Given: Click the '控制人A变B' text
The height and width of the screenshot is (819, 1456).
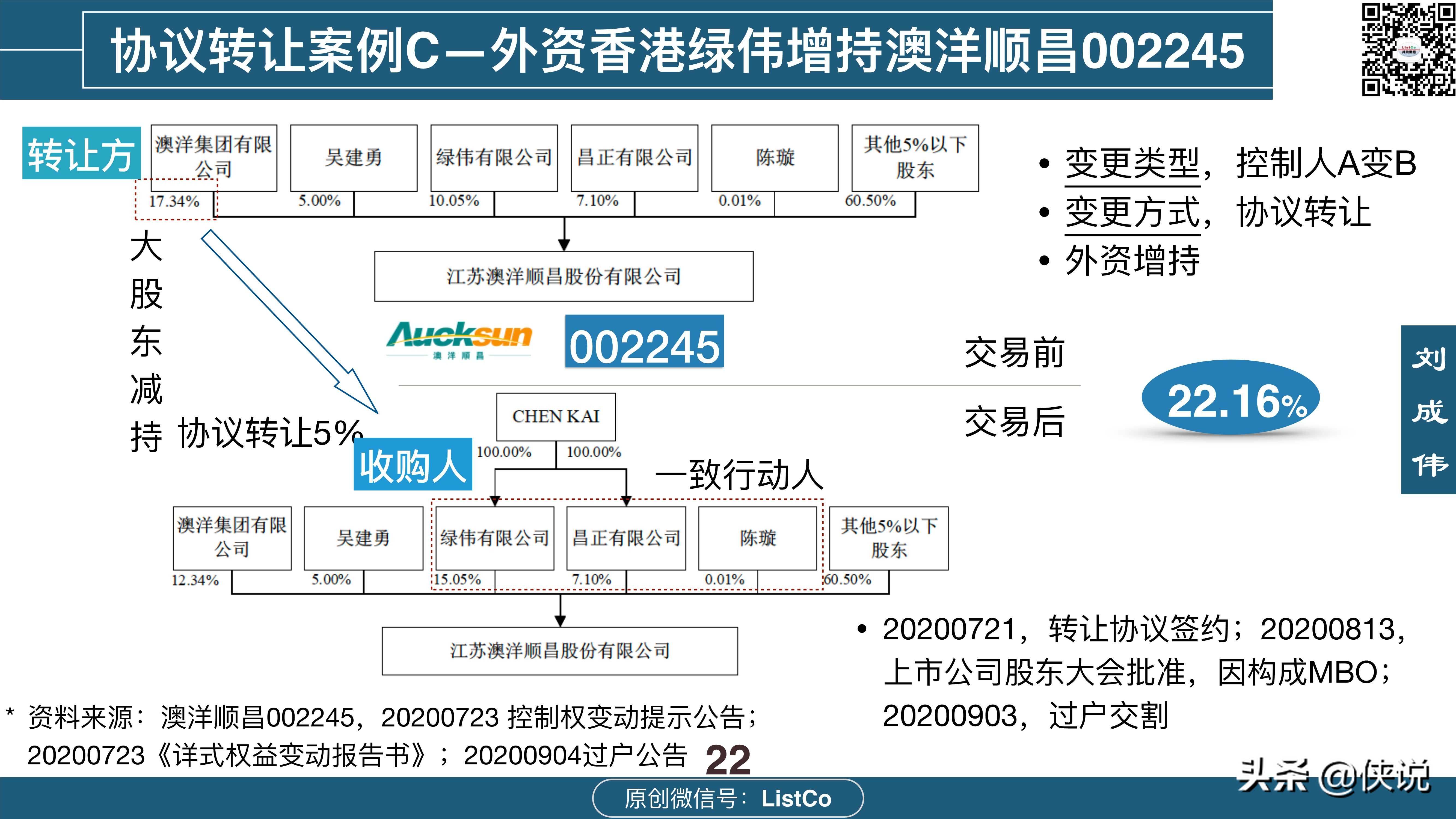Looking at the screenshot, I should [1327, 164].
